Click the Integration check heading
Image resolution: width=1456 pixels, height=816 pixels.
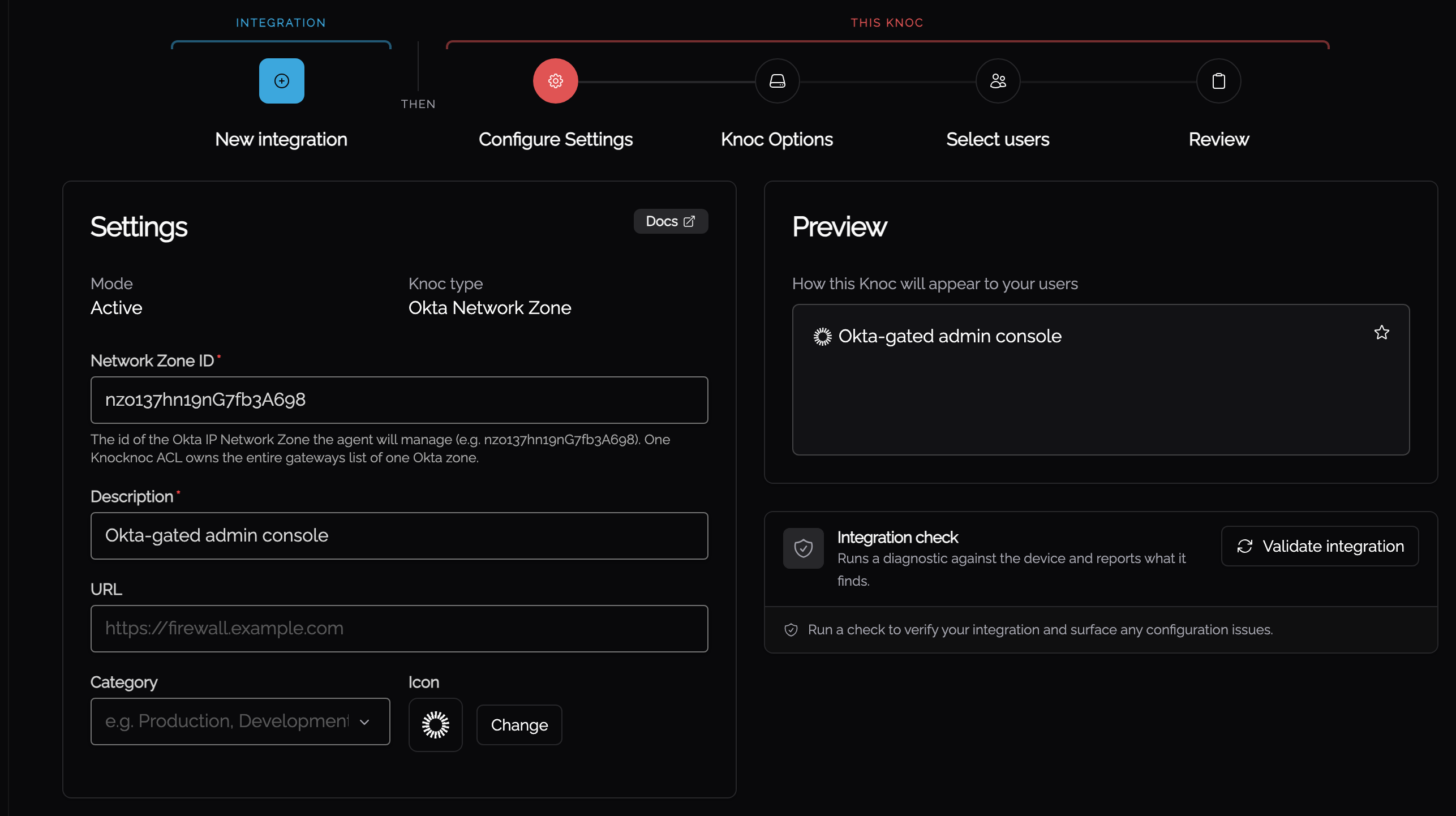[x=897, y=537]
